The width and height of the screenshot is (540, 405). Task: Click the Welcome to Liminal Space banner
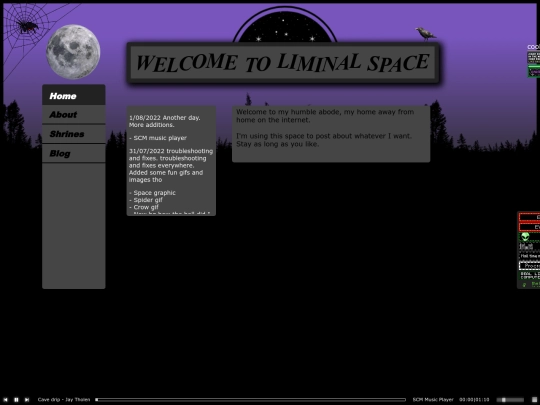pos(283,63)
